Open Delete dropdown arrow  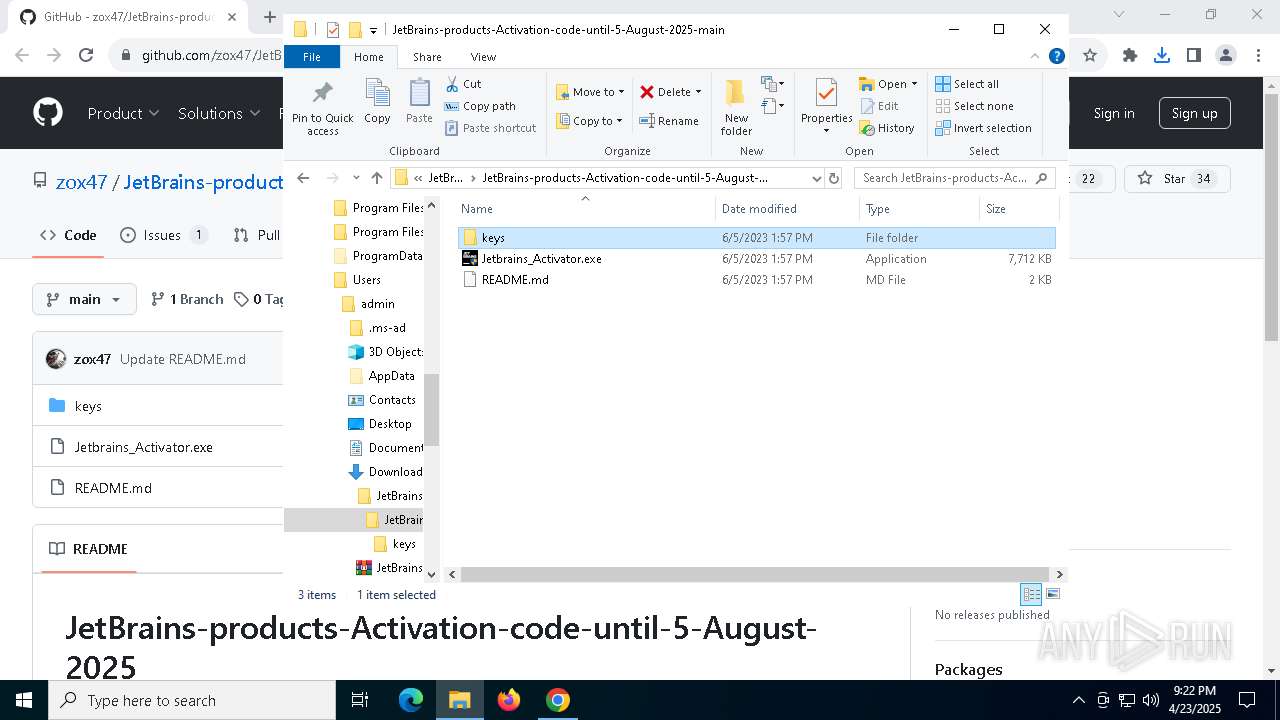pyautogui.click(x=698, y=92)
